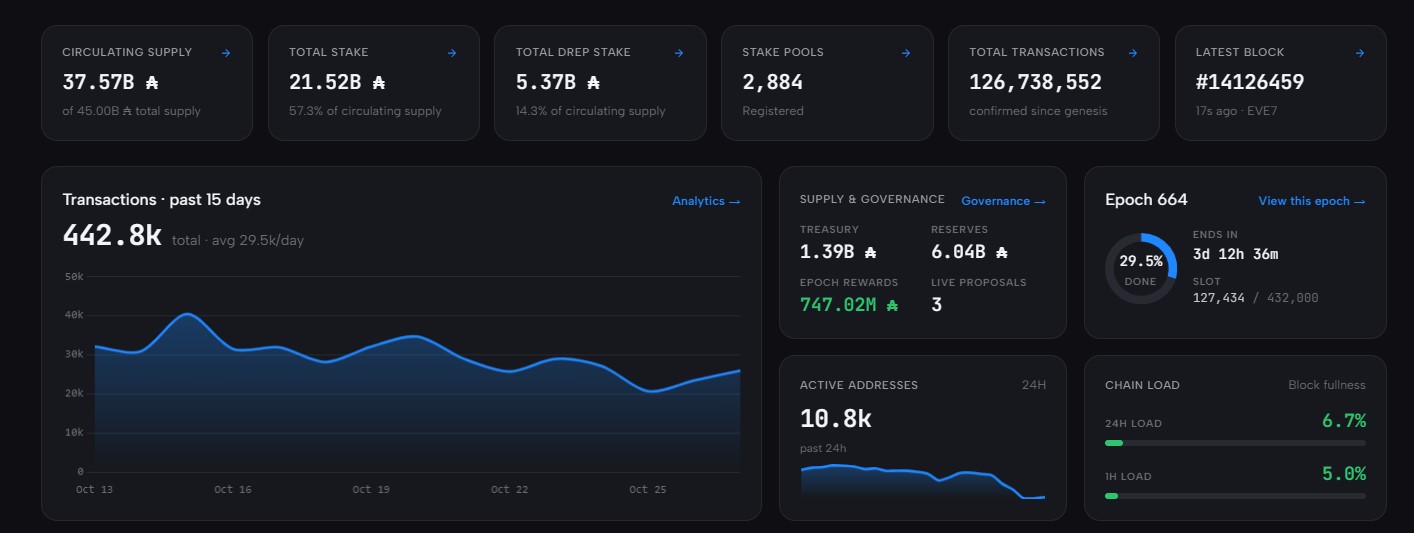Open the Total DRep Stake card arrow

pos(679,53)
